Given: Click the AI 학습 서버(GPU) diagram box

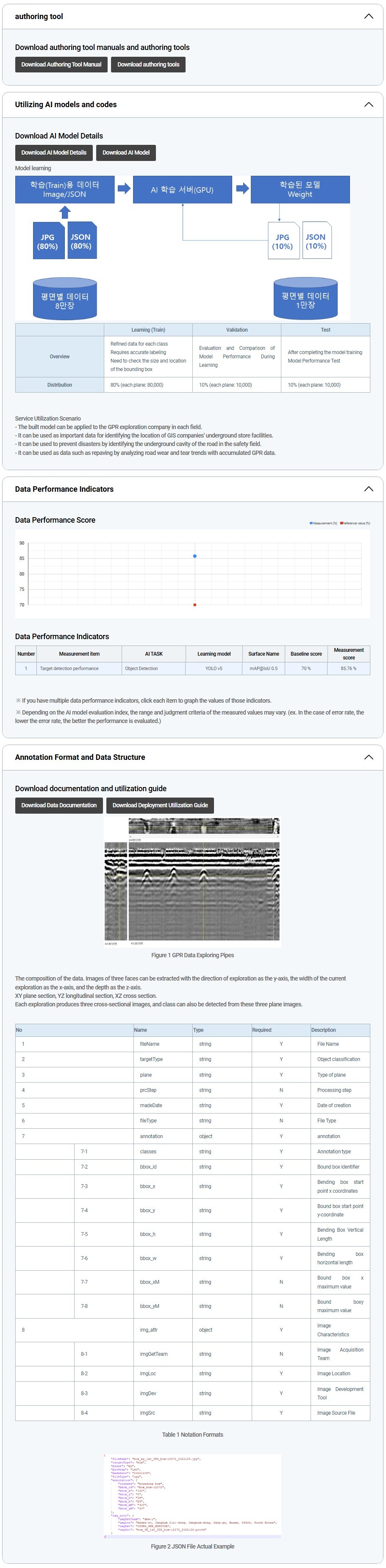Looking at the screenshot, I should pos(182,190).
